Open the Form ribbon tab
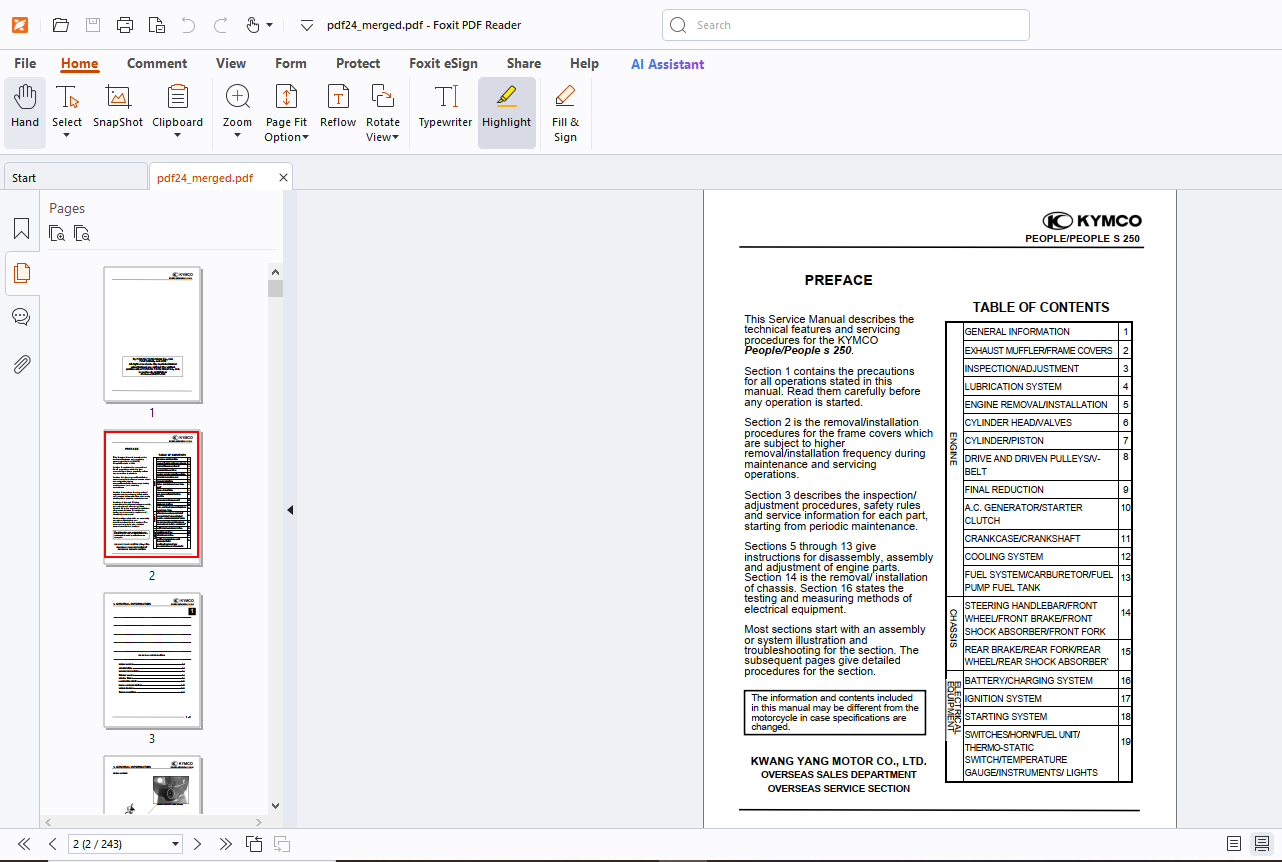Image resolution: width=1282 pixels, height=862 pixels. point(291,63)
